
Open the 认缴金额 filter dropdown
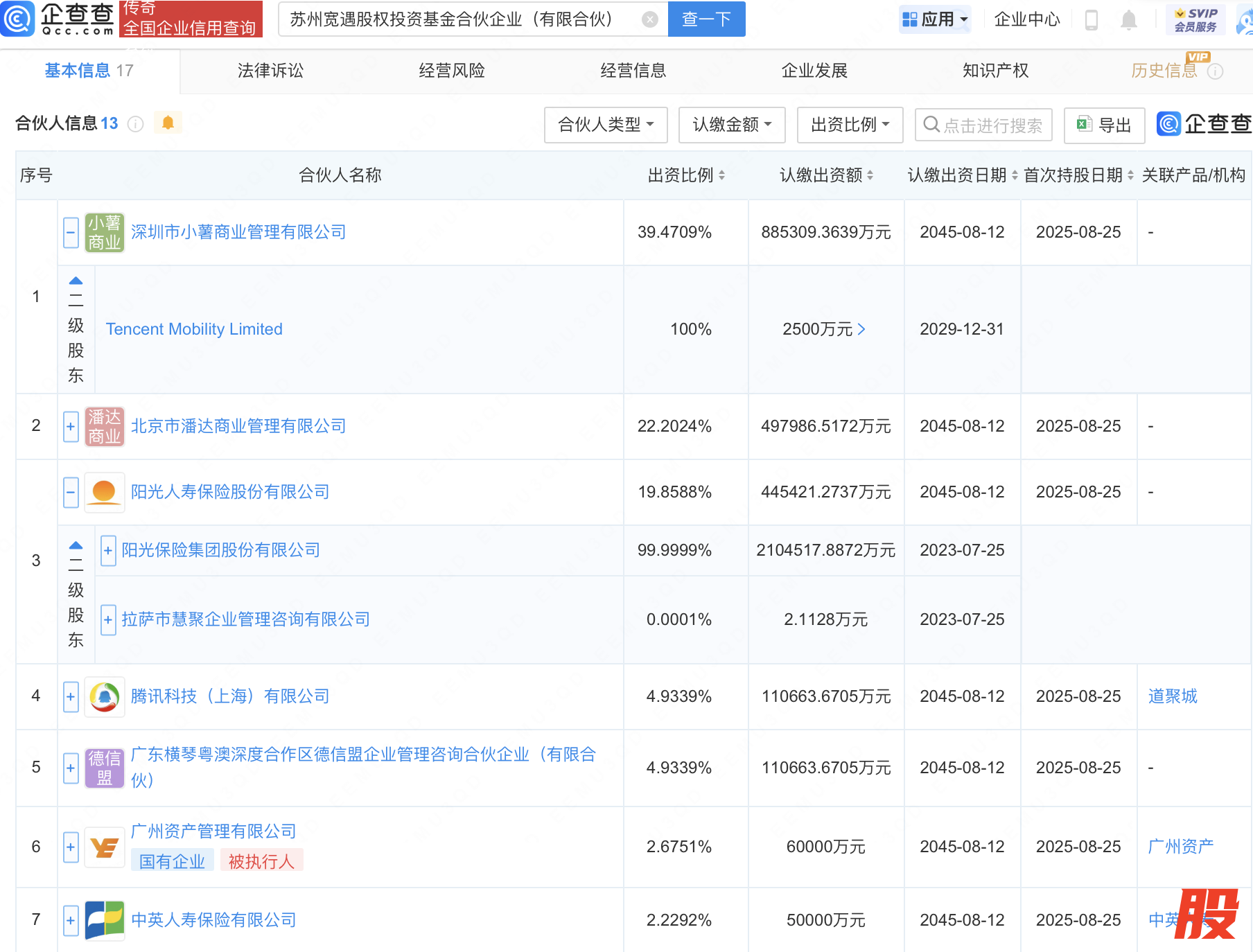731,125
